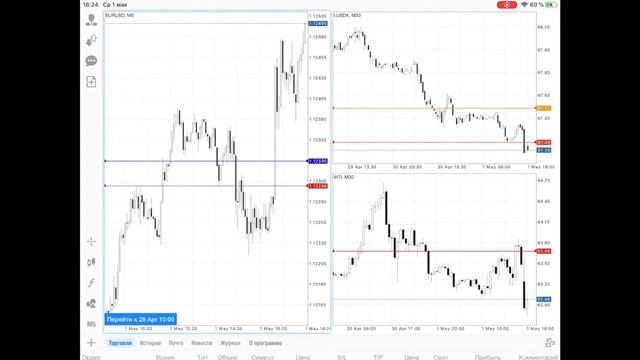
Task: Switch to the Журнал tab
Action: [x=230, y=343]
